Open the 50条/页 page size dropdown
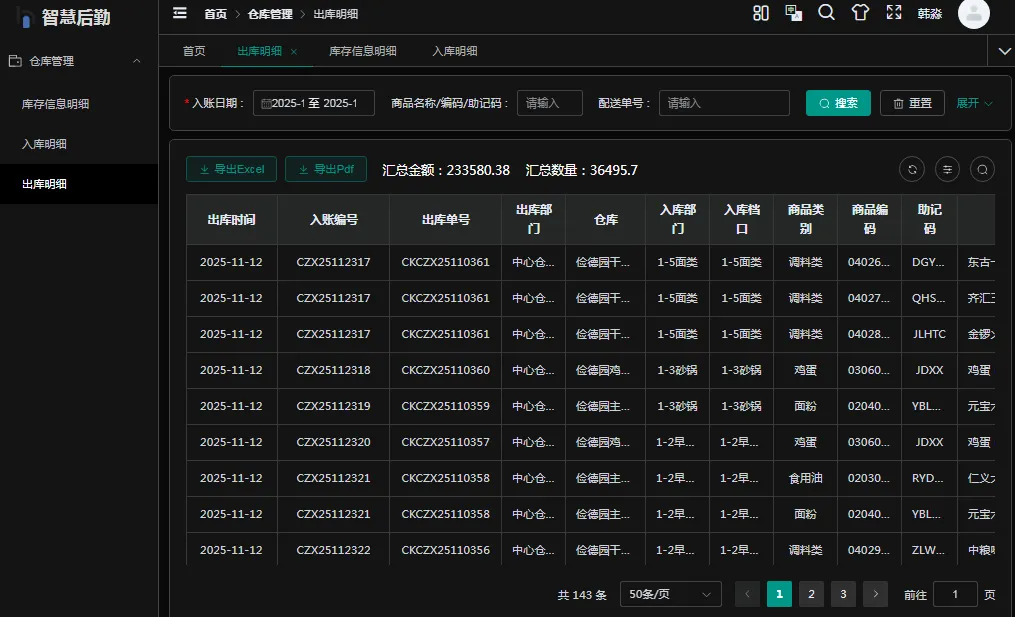The width and height of the screenshot is (1015, 617). click(x=671, y=594)
